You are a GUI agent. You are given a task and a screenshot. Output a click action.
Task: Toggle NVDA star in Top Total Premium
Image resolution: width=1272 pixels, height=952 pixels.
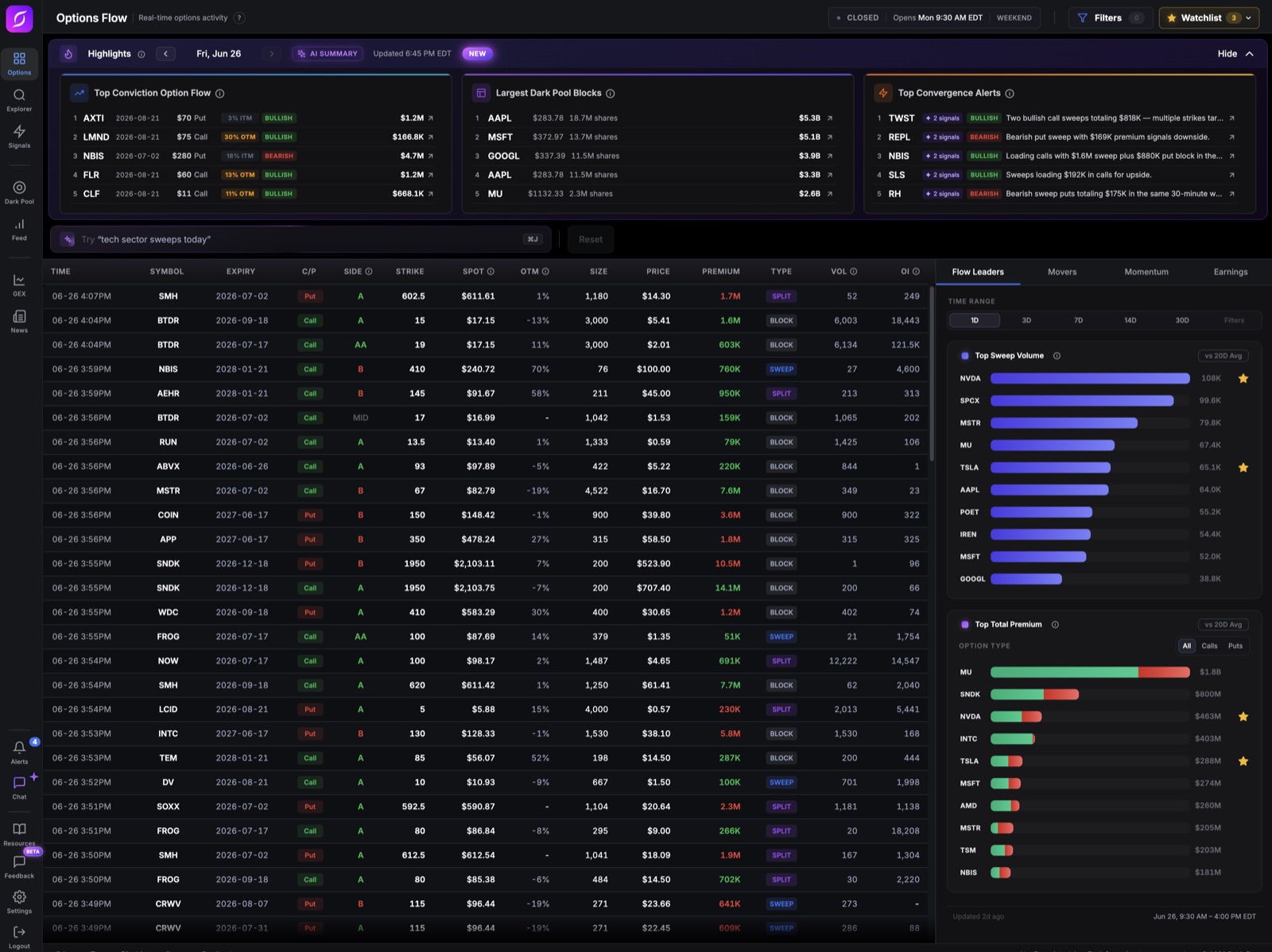(x=1243, y=717)
